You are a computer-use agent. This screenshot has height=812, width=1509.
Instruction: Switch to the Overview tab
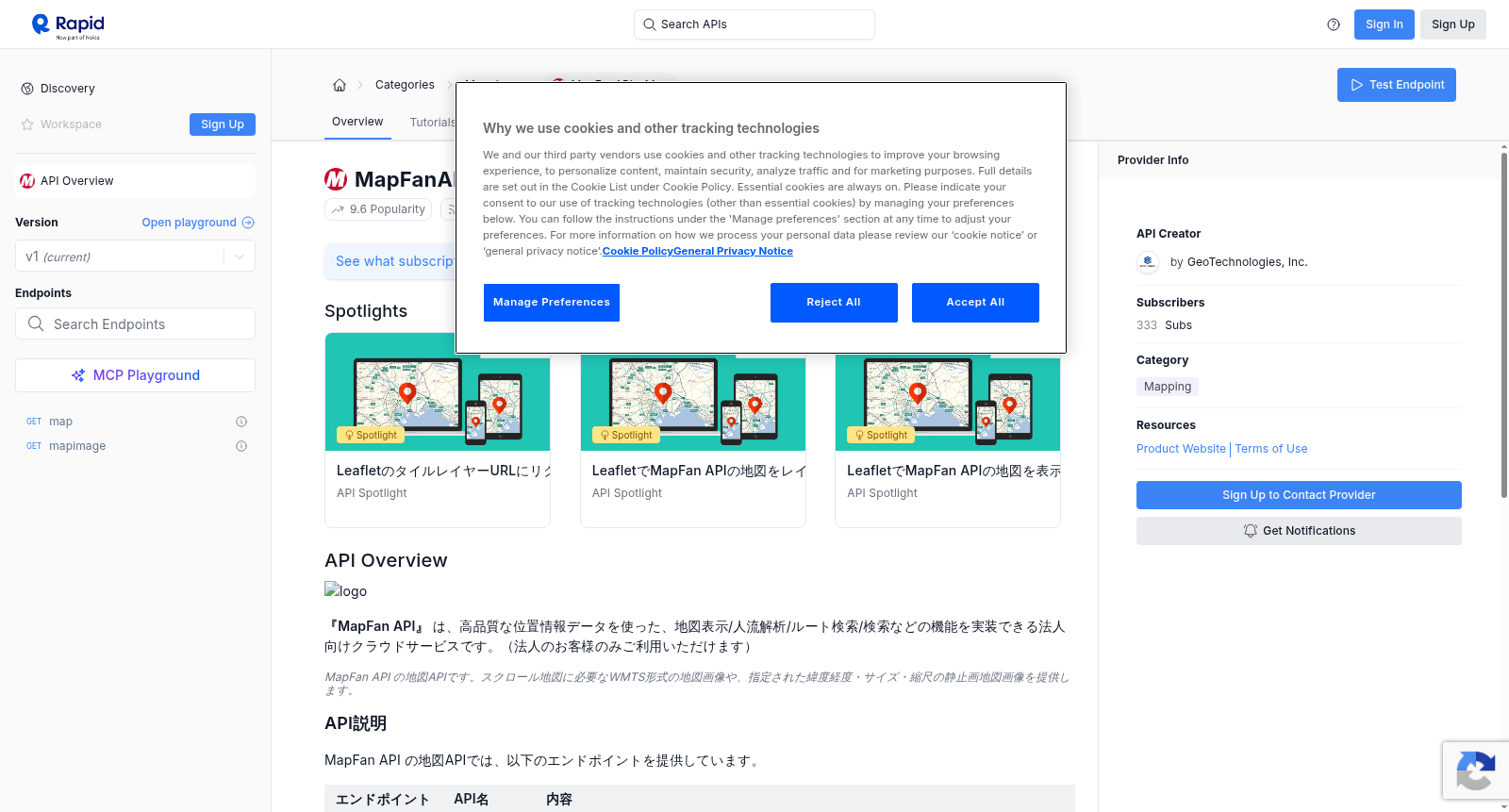point(357,122)
